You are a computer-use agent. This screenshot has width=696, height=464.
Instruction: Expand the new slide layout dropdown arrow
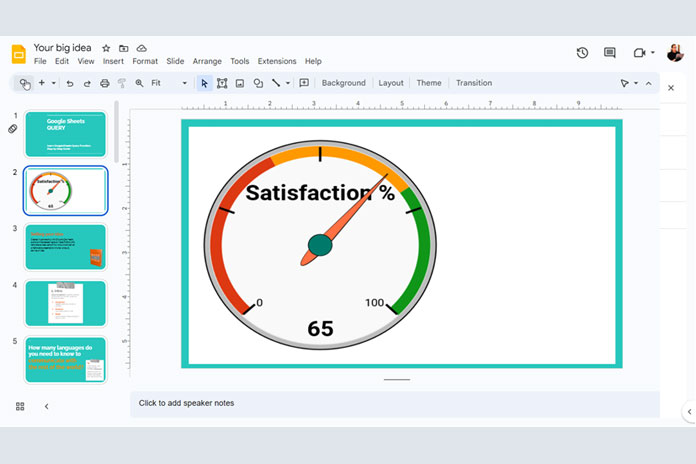pos(53,83)
